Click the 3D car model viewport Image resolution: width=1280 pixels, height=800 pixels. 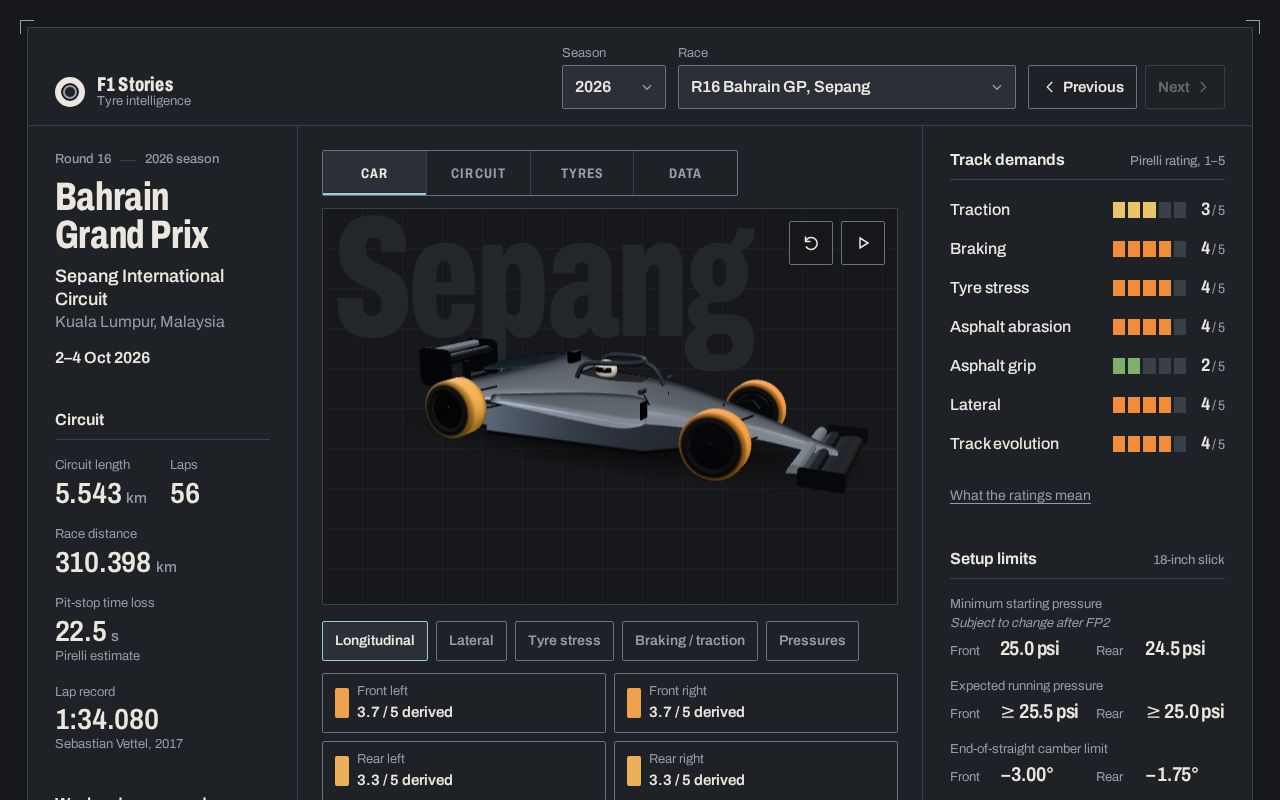click(x=610, y=406)
